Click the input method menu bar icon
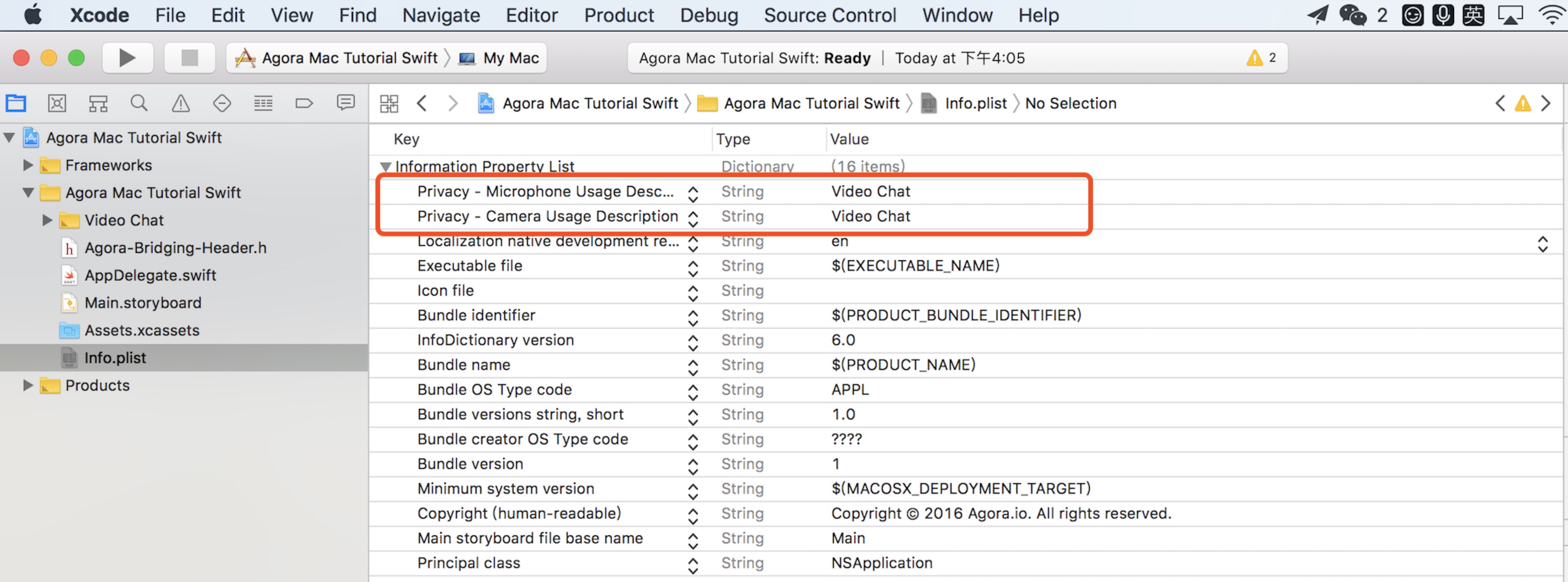 click(x=1473, y=15)
